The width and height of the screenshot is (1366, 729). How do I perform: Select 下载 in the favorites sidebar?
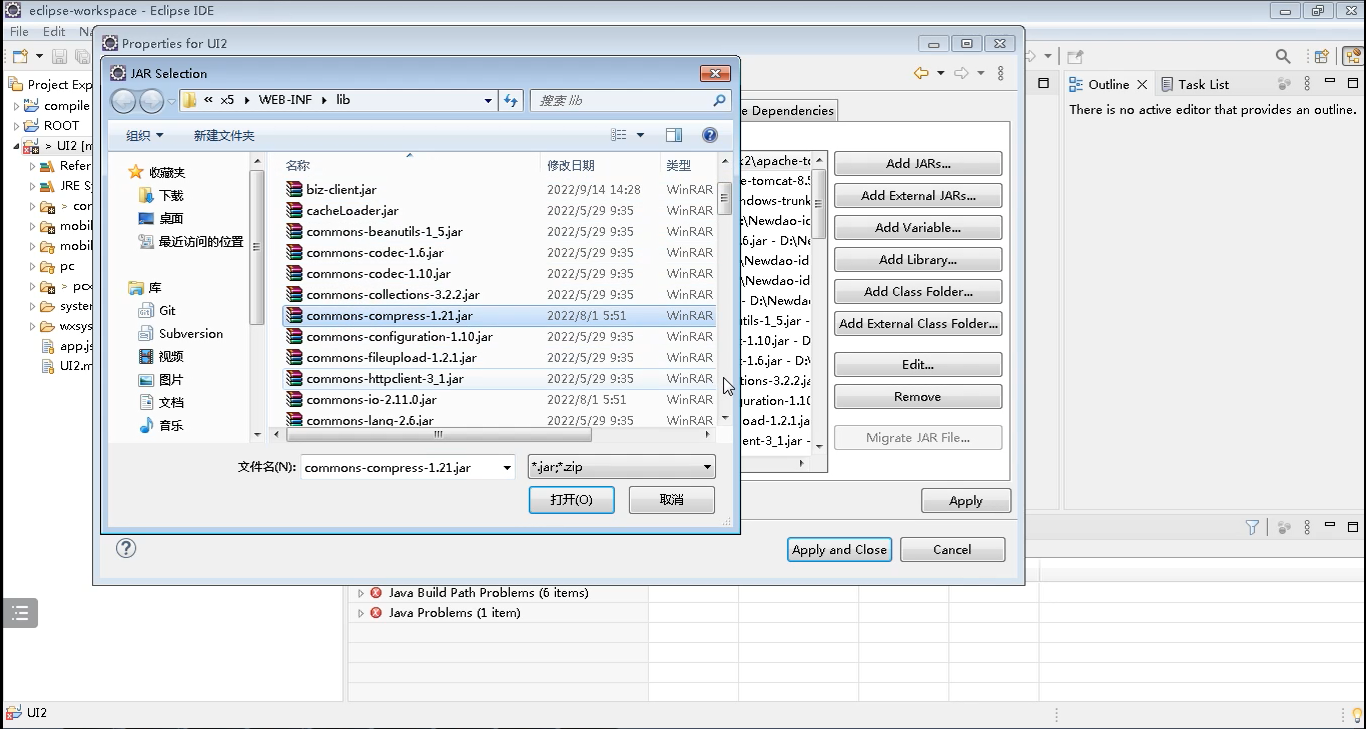(171, 195)
